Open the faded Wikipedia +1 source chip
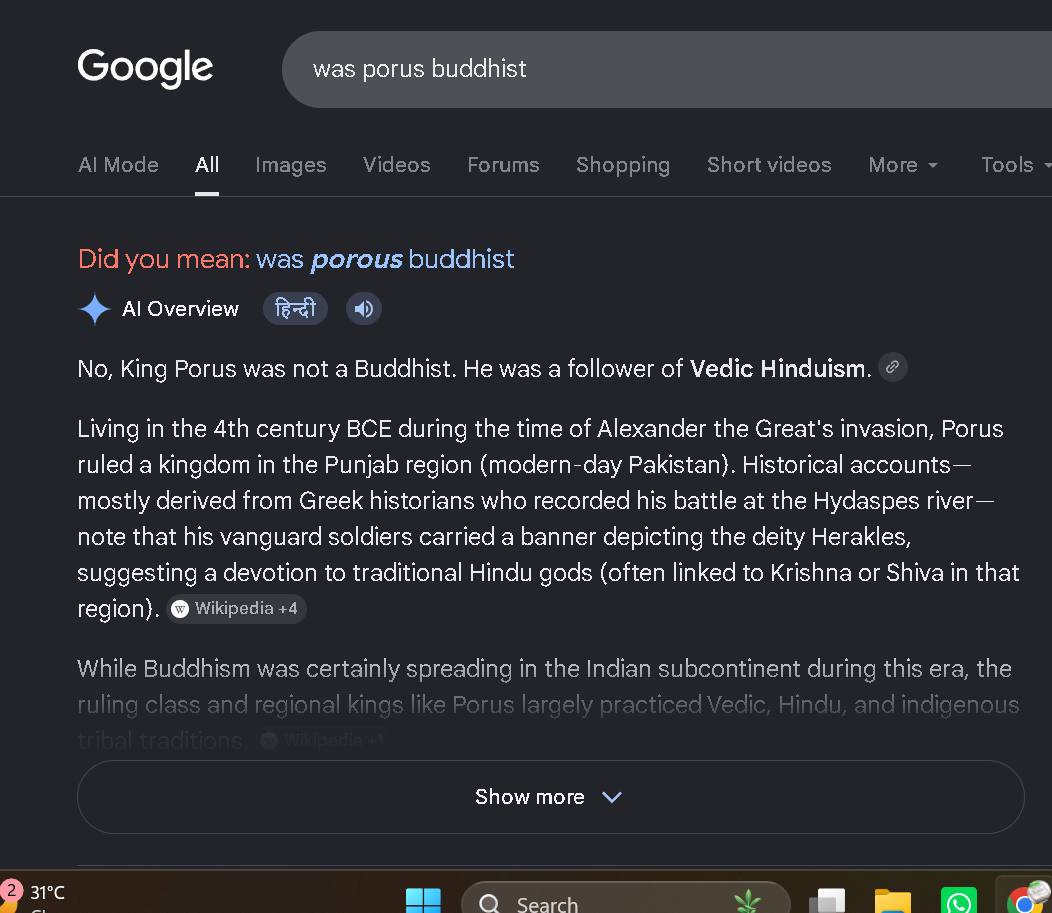Screen dimensions: 1052x913 pyautogui.click(x=324, y=741)
